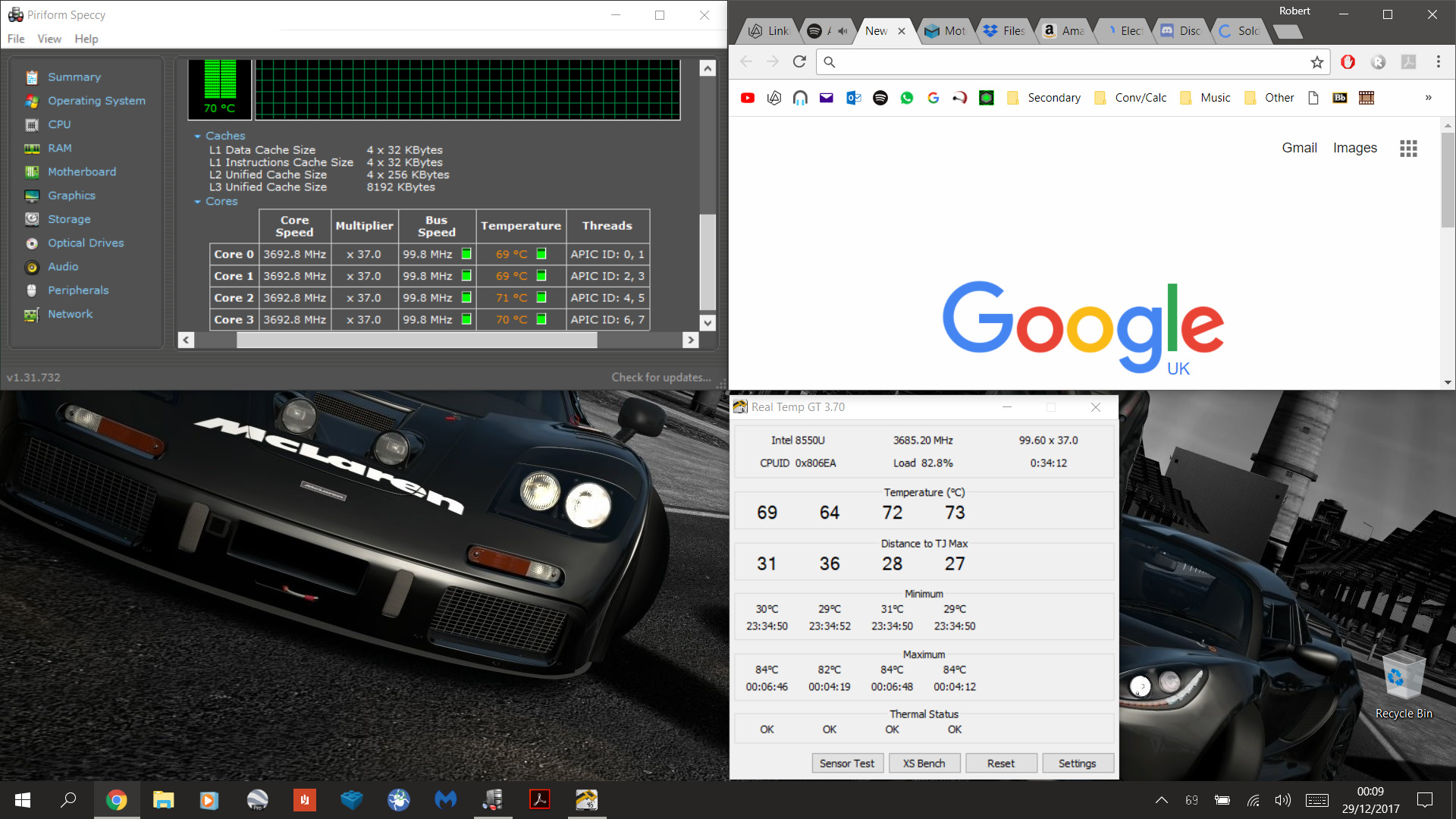Click Core 0 bus speed green indicator
The height and width of the screenshot is (819, 1456).
click(x=466, y=254)
